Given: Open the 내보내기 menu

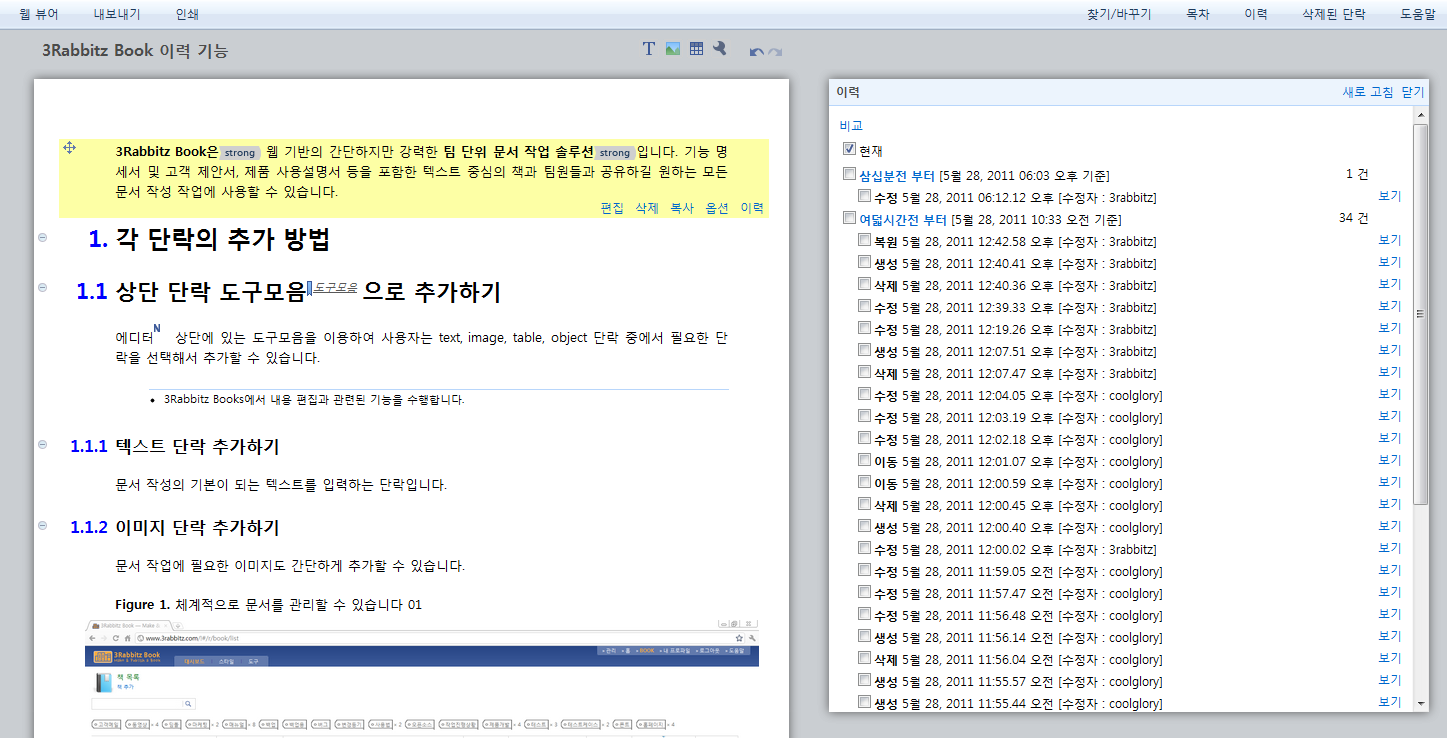Looking at the screenshot, I should (x=117, y=14).
